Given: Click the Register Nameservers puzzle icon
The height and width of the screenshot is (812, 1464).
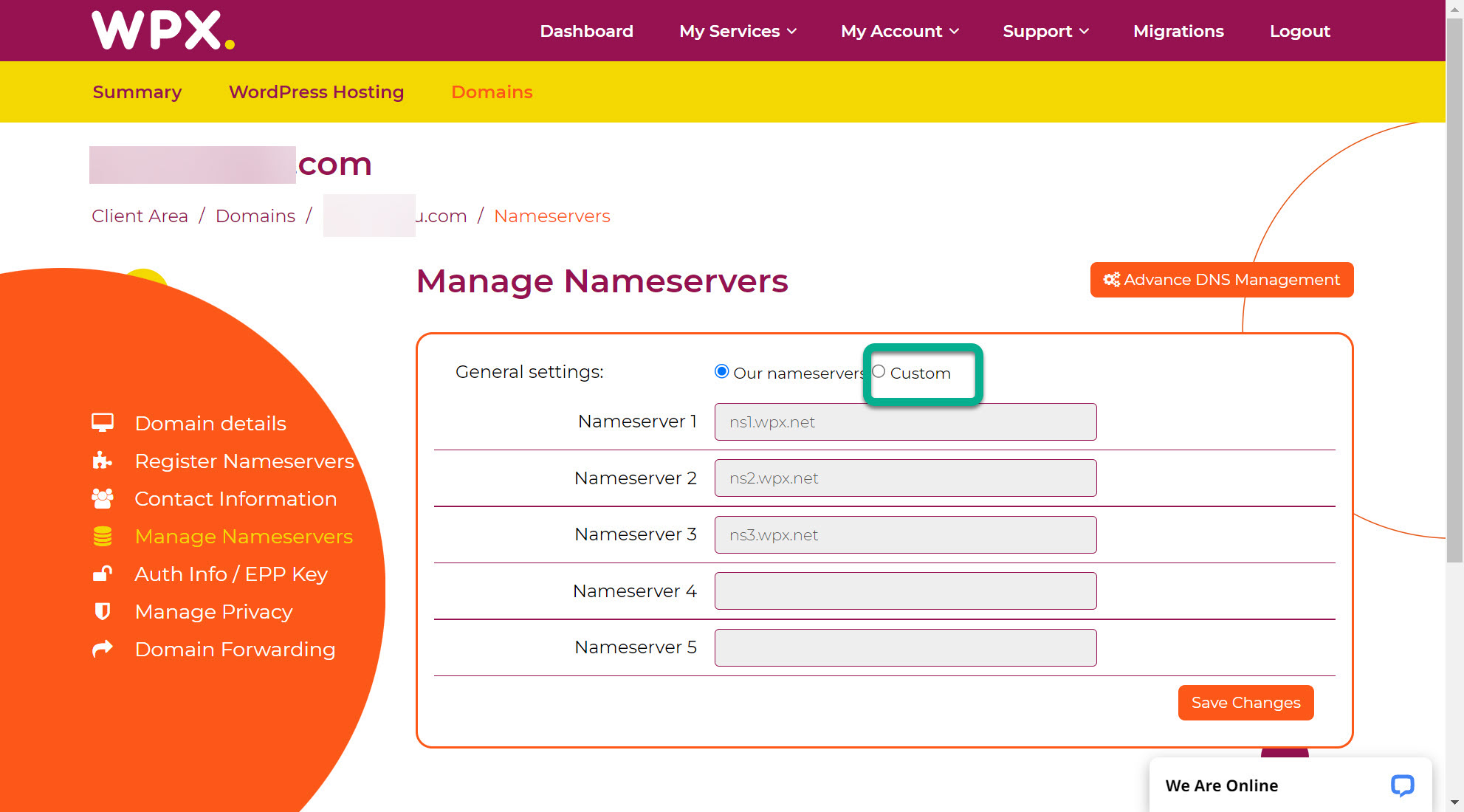Looking at the screenshot, I should pyautogui.click(x=102, y=461).
